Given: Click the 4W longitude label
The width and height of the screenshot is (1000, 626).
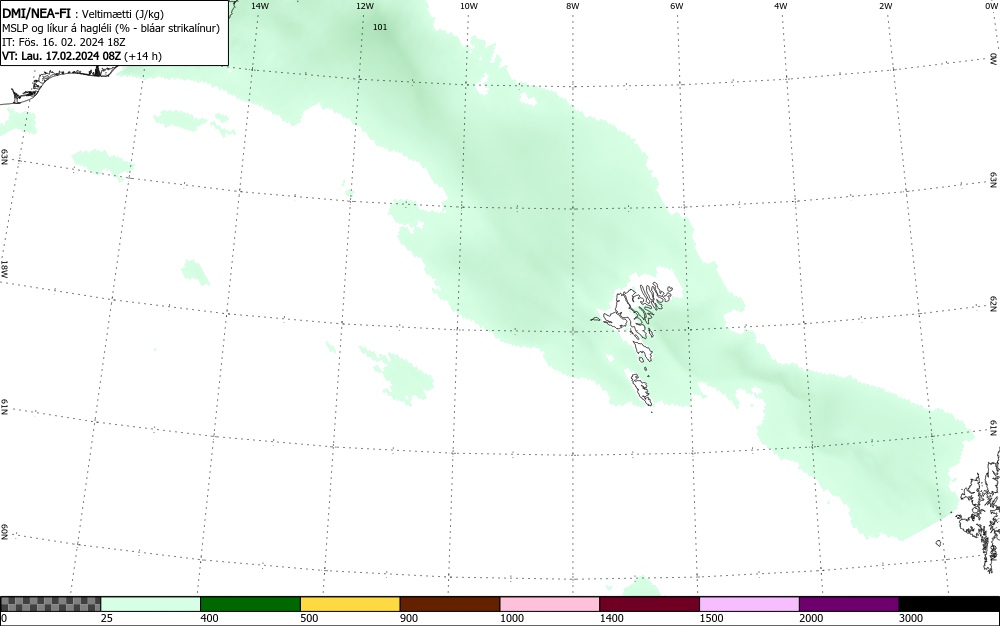Looking at the screenshot, I should tap(781, 6).
